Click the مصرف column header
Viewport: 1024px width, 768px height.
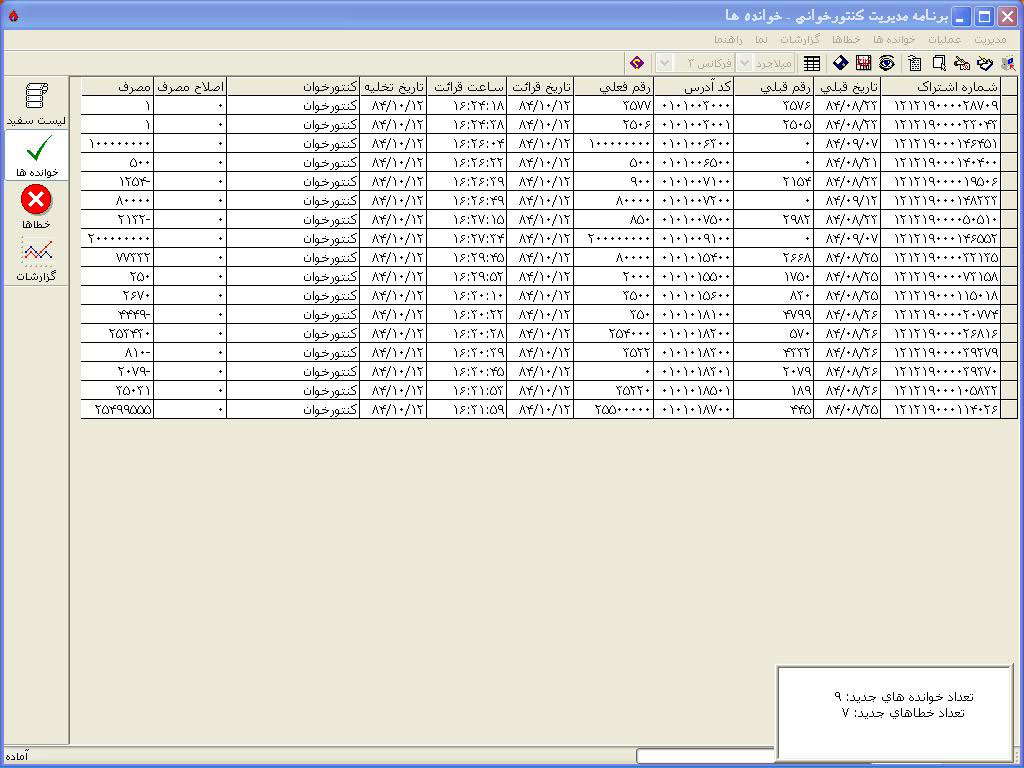[x=117, y=87]
